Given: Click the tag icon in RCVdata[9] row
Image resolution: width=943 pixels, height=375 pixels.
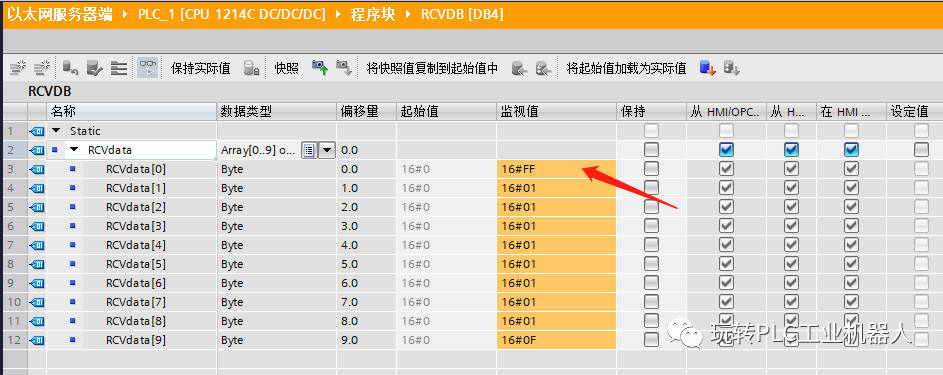Looking at the screenshot, I should coord(37,340).
